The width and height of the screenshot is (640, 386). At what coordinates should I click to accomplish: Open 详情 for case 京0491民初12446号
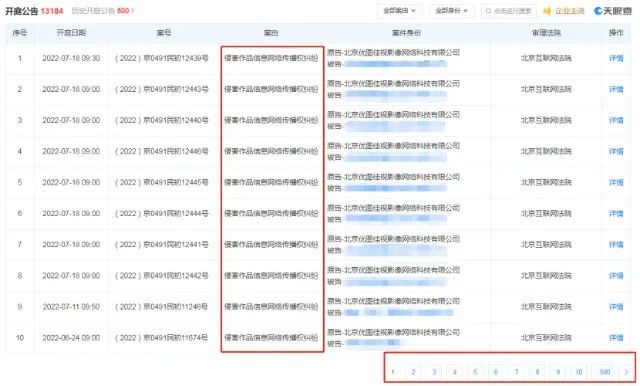click(x=616, y=151)
